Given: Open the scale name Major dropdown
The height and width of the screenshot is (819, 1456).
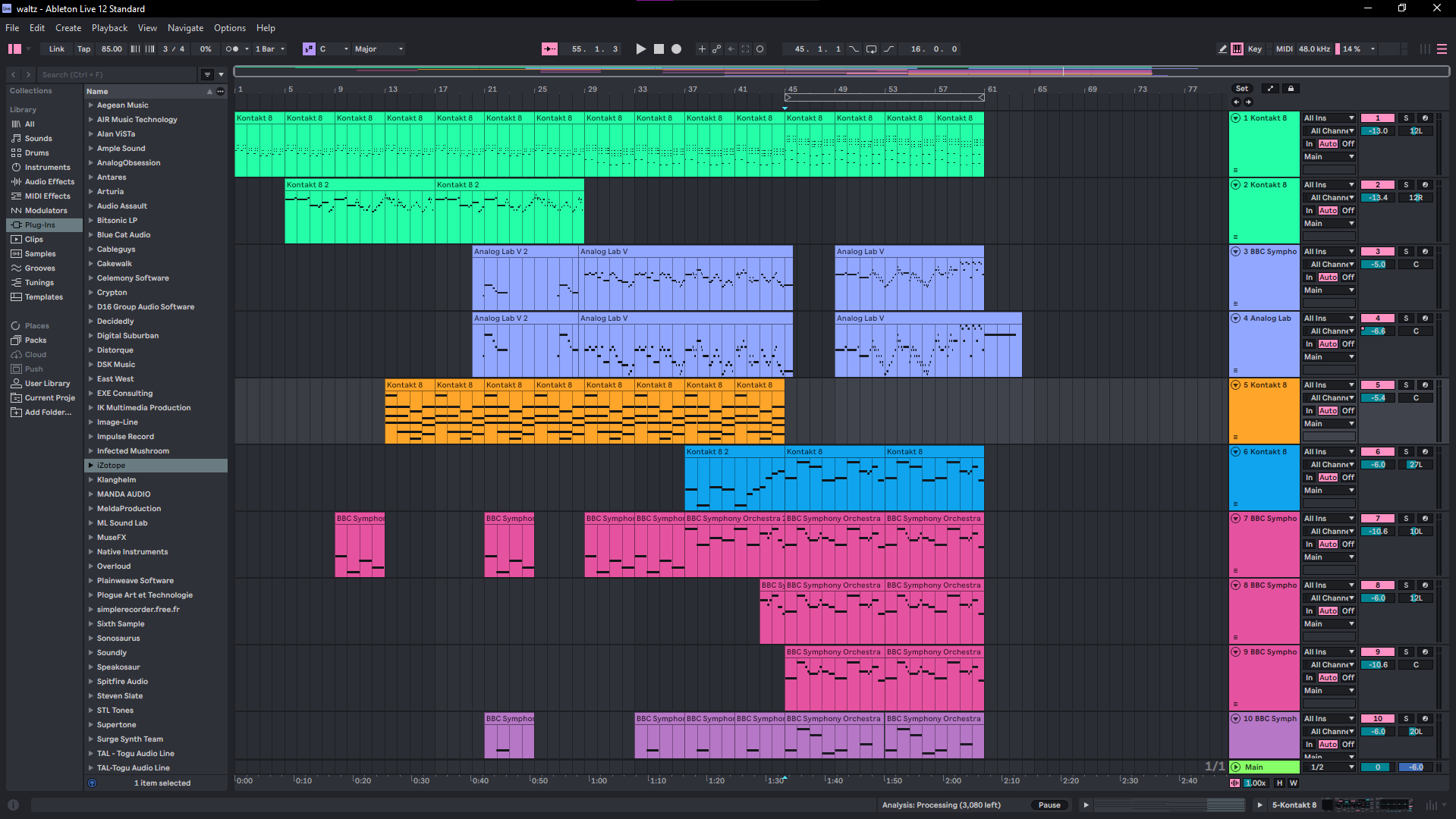Looking at the screenshot, I should click(x=378, y=49).
